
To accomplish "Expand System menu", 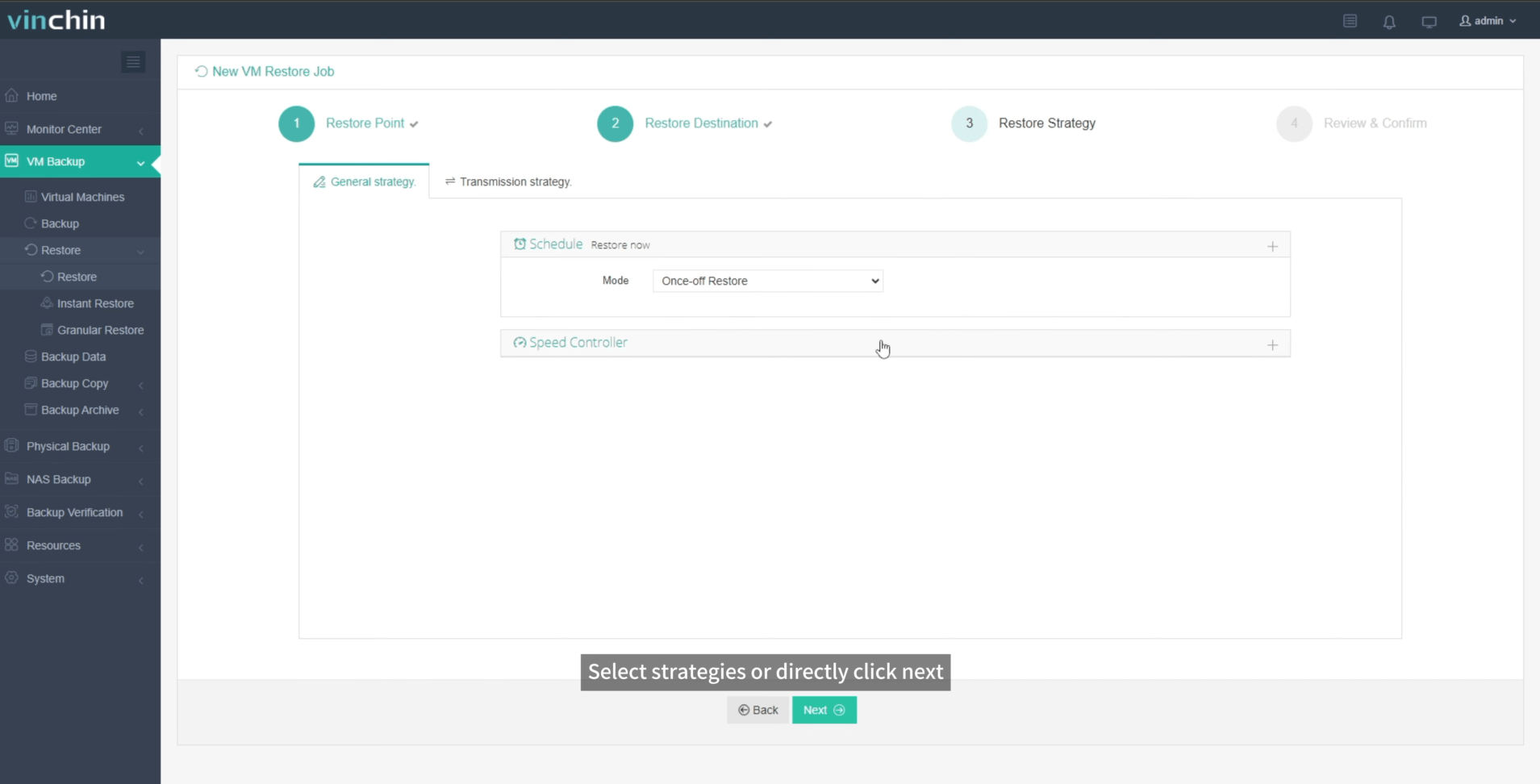I will click(80, 578).
